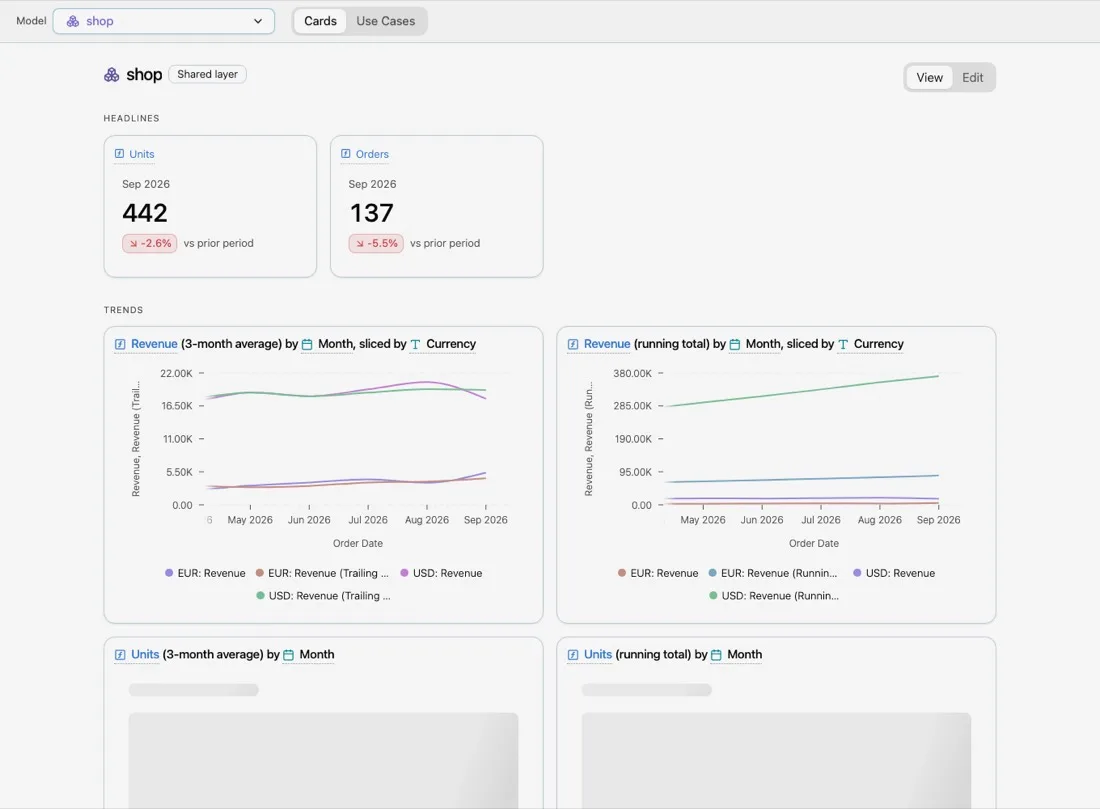Click the -5.5% change badge
1100x809 pixels.
[x=376, y=243]
